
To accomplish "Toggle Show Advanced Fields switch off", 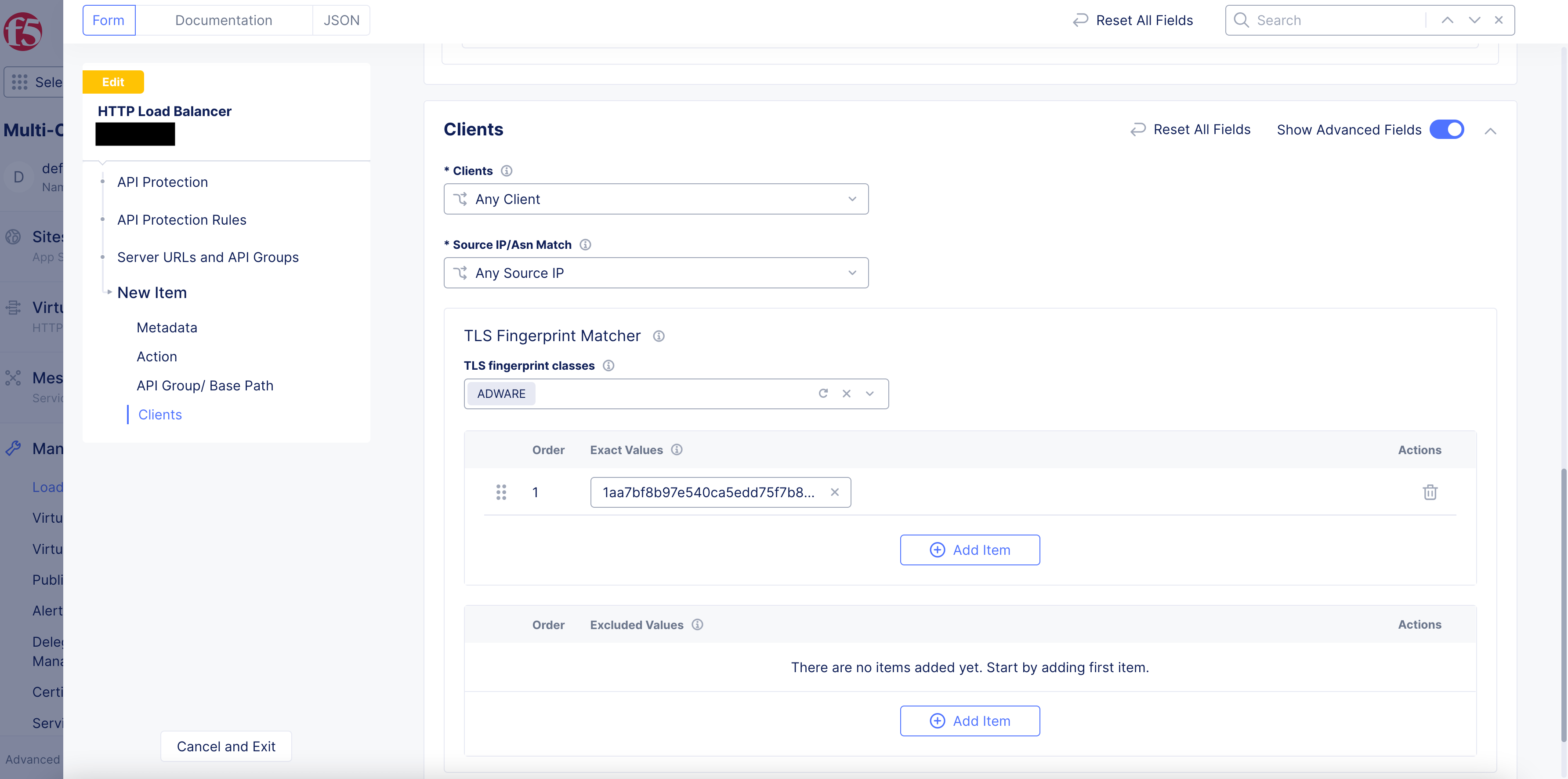I will (x=1446, y=130).
